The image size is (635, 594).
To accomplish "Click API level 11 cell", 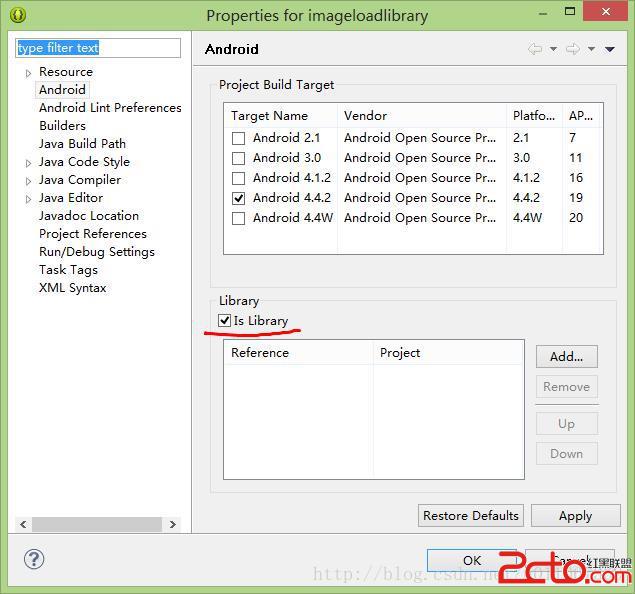I will (576, 158).
